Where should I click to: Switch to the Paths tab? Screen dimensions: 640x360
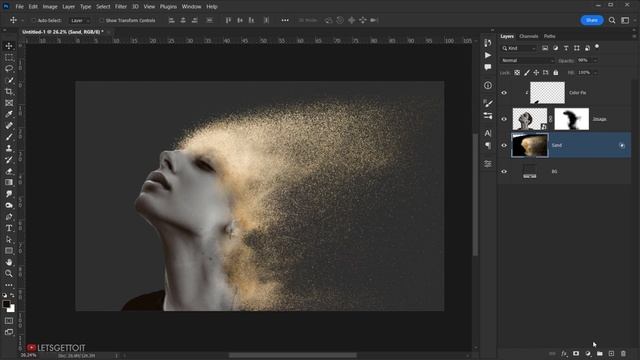549,36
